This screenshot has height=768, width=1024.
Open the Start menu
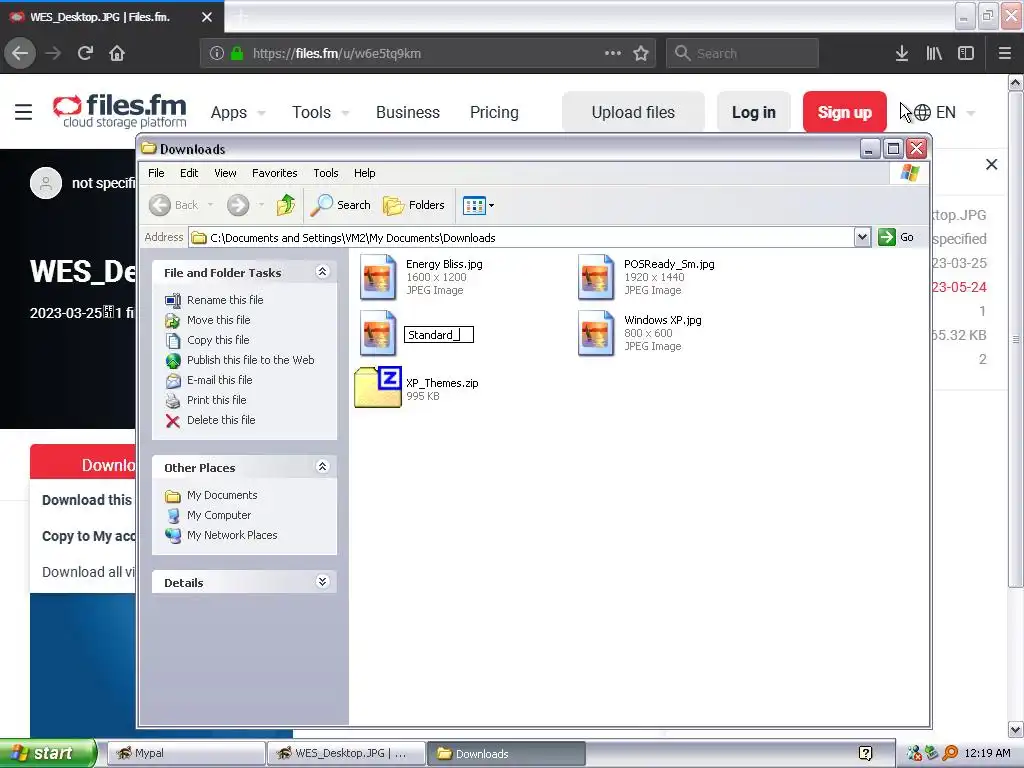pos(48,753)
